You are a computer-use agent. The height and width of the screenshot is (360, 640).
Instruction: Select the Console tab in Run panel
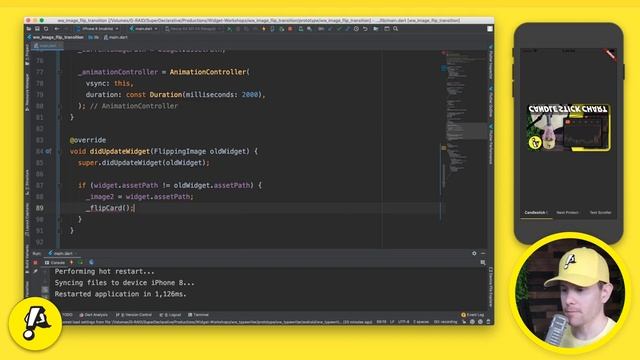55,262
